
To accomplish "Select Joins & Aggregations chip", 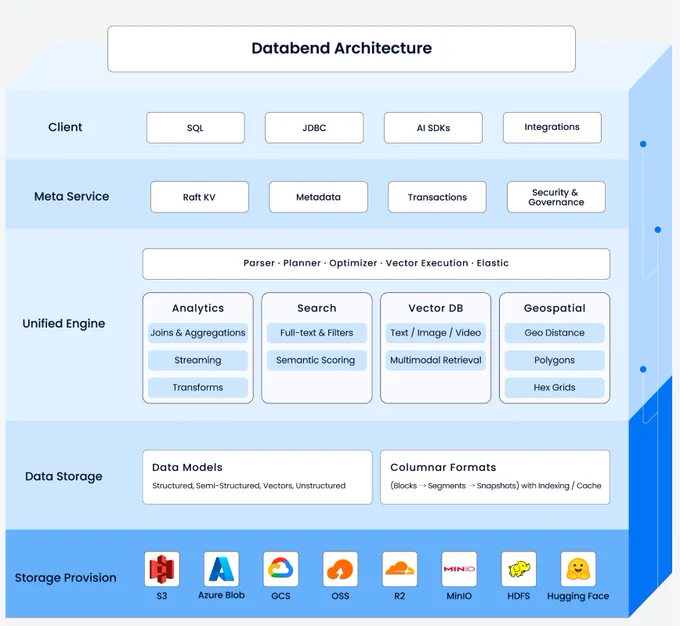I will pyautogui.click(x=198, y=333).
